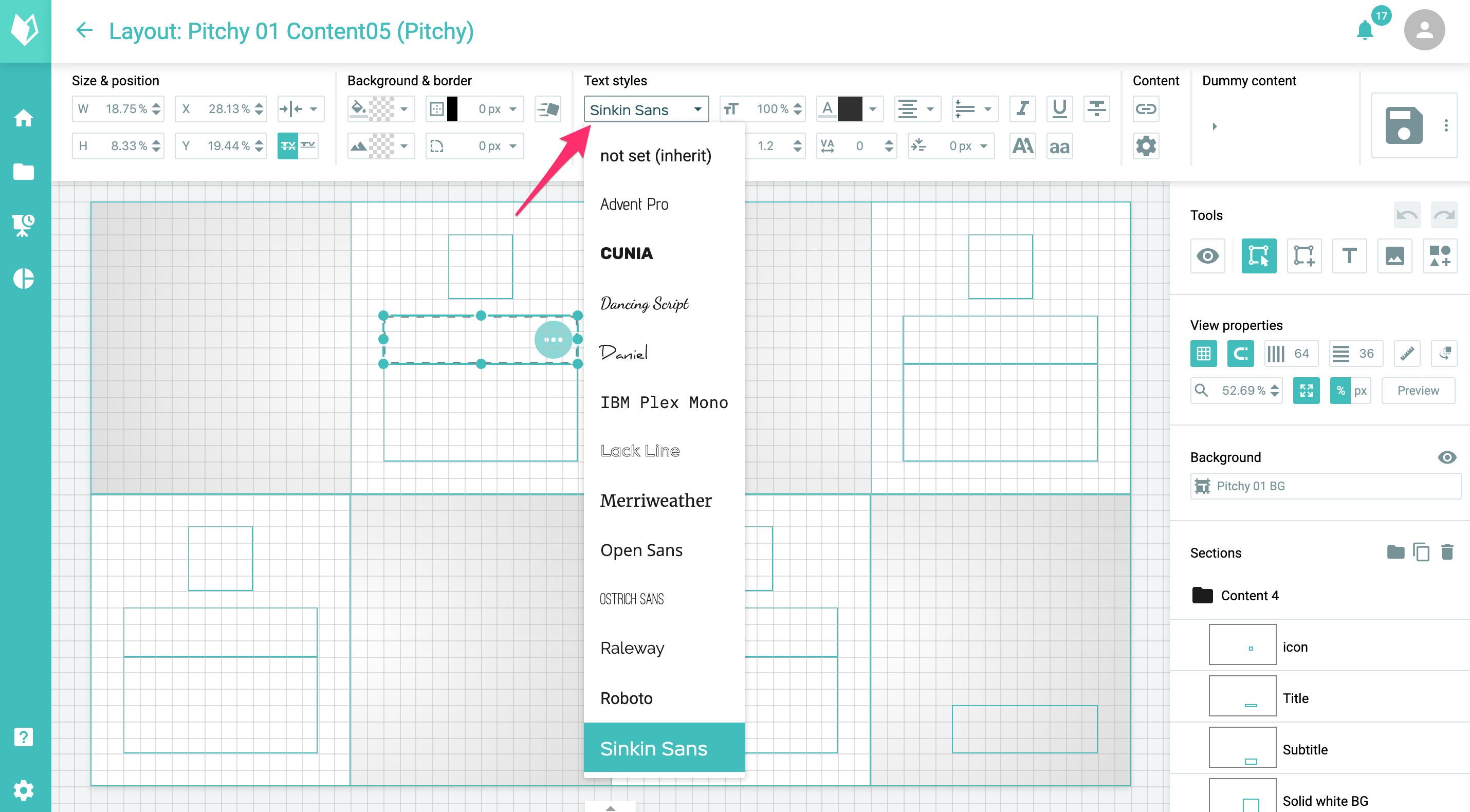Select the Subtitle section
1470x812 pixels.
[1320, 748]
